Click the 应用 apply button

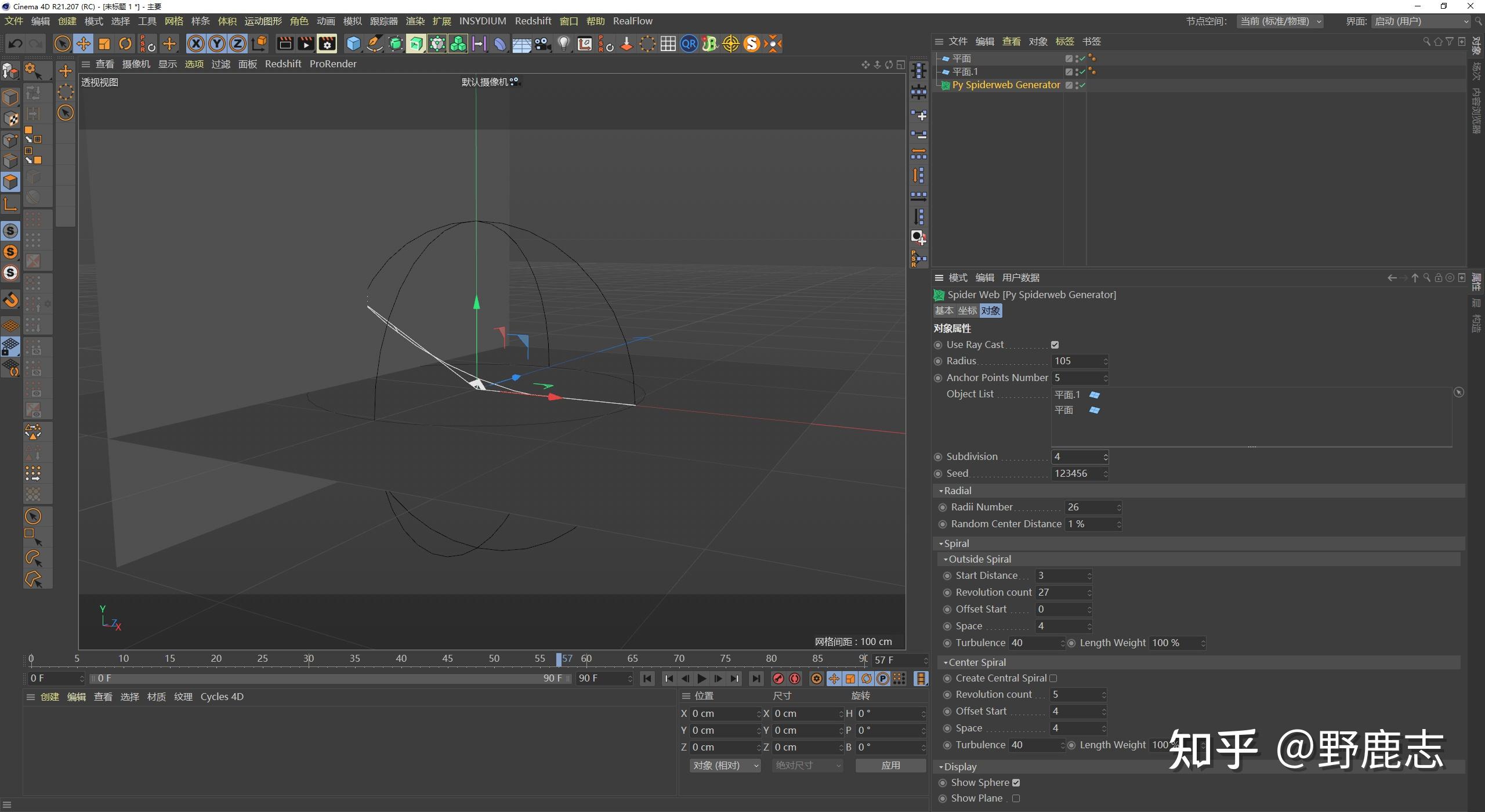click(890, 765)
